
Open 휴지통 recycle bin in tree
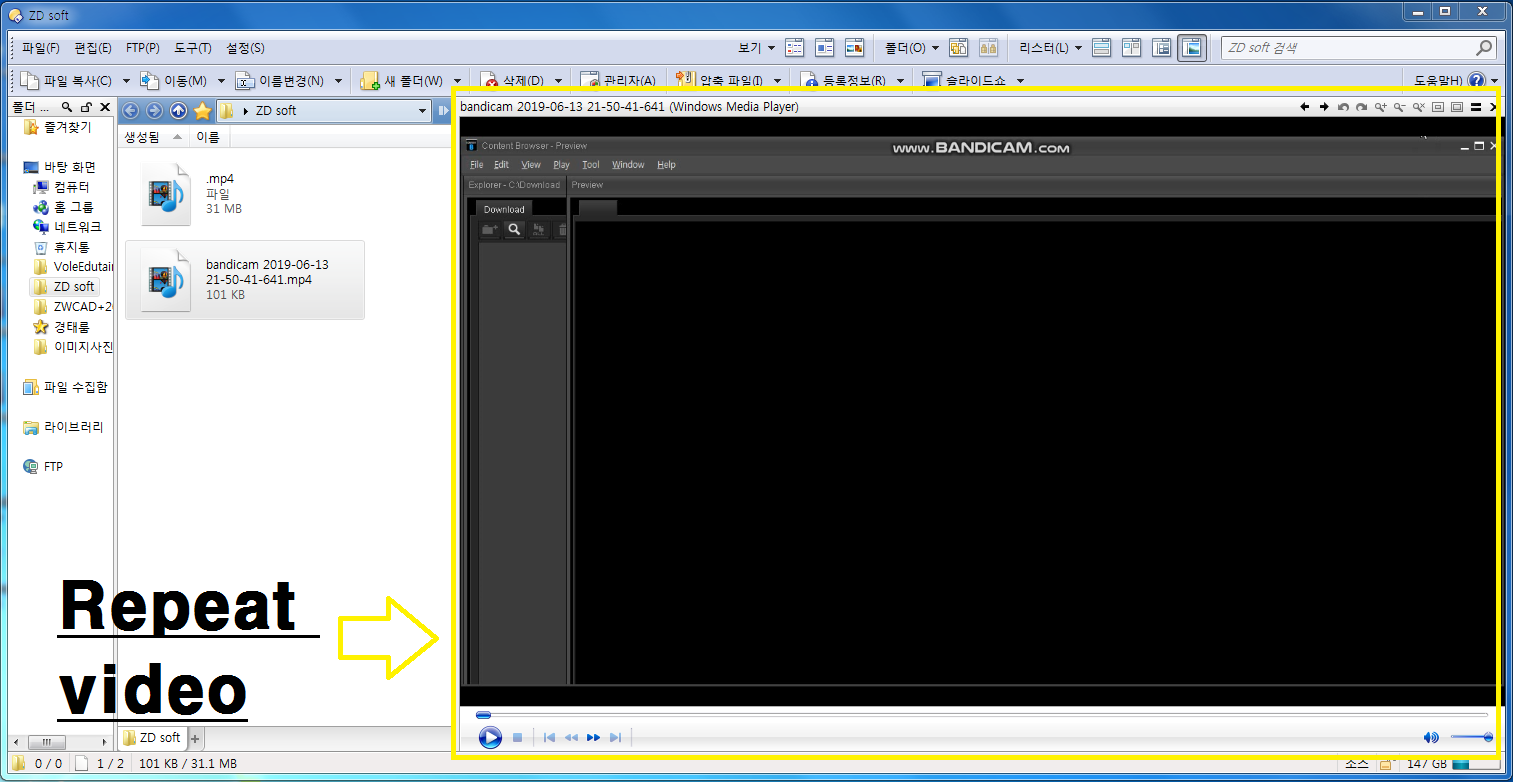point(62,247)
